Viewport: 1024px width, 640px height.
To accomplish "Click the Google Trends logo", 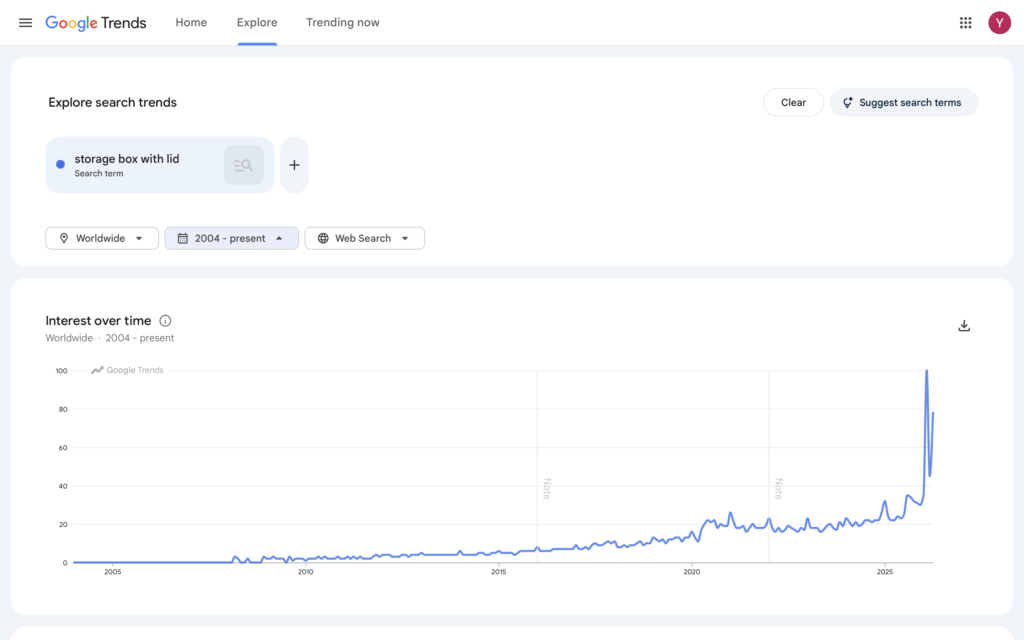I will 96,23.
